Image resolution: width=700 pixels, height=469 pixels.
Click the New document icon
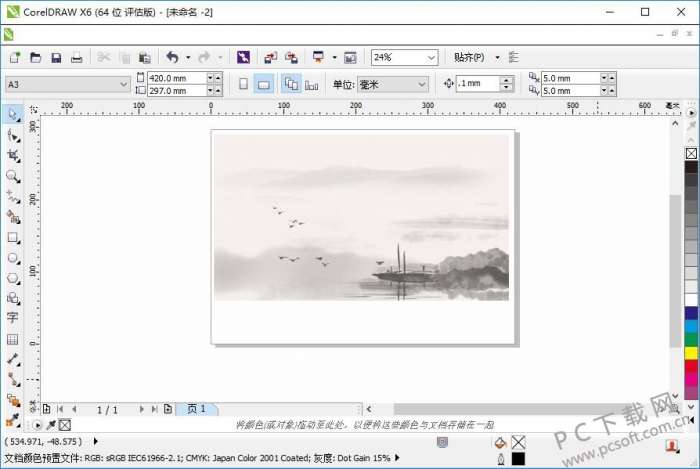(15, 58)
